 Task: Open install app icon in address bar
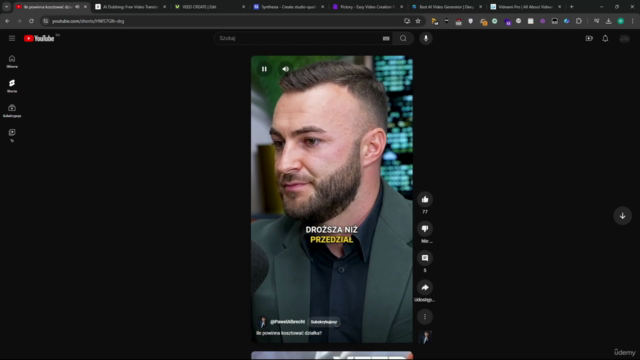click(407, 21)
